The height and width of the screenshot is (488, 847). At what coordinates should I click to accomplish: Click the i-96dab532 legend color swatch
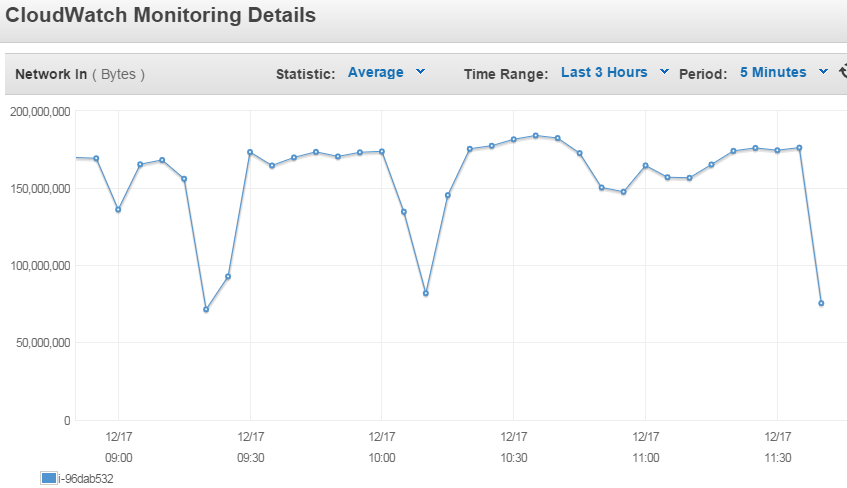(x=49, y=478)
